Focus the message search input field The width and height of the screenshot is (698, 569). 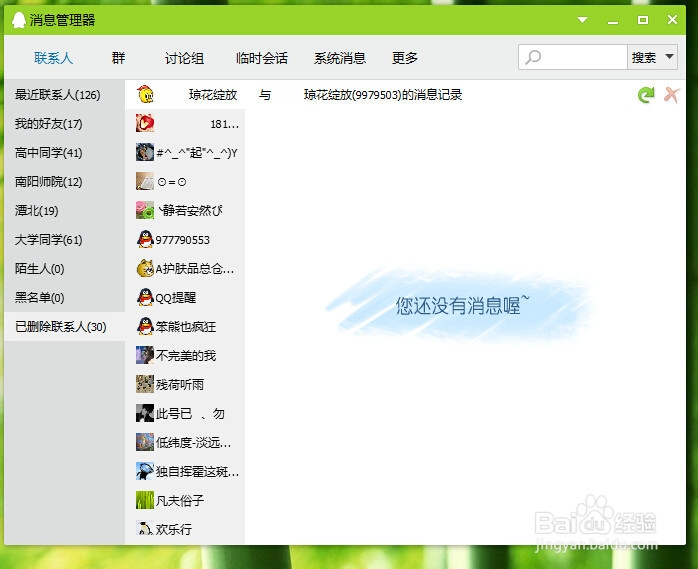coord(573,57)
